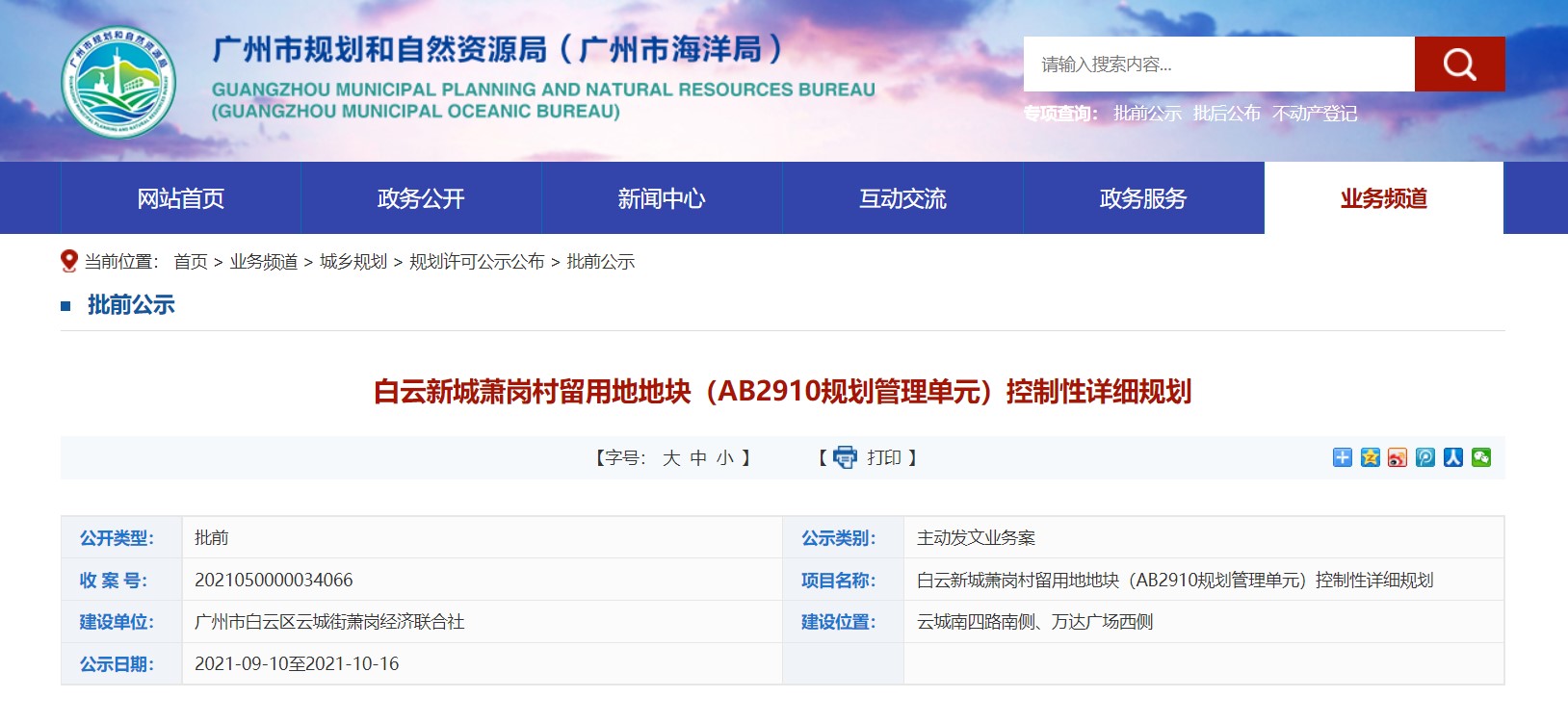Viewport: 1568px width, 724px height.
Task: Click the 打印 print link
Action: click(x=884, y=457)
